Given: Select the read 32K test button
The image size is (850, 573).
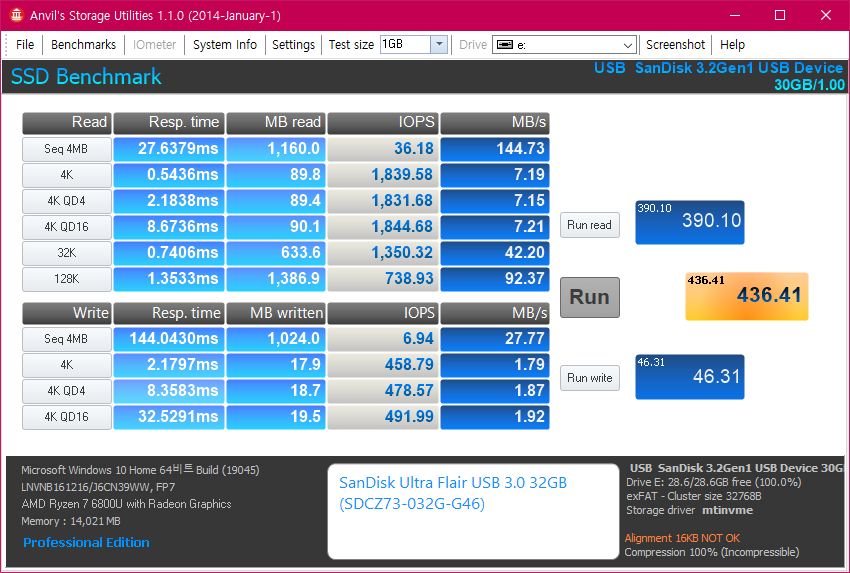Looking at the screenshot, I should coord(67,253).
